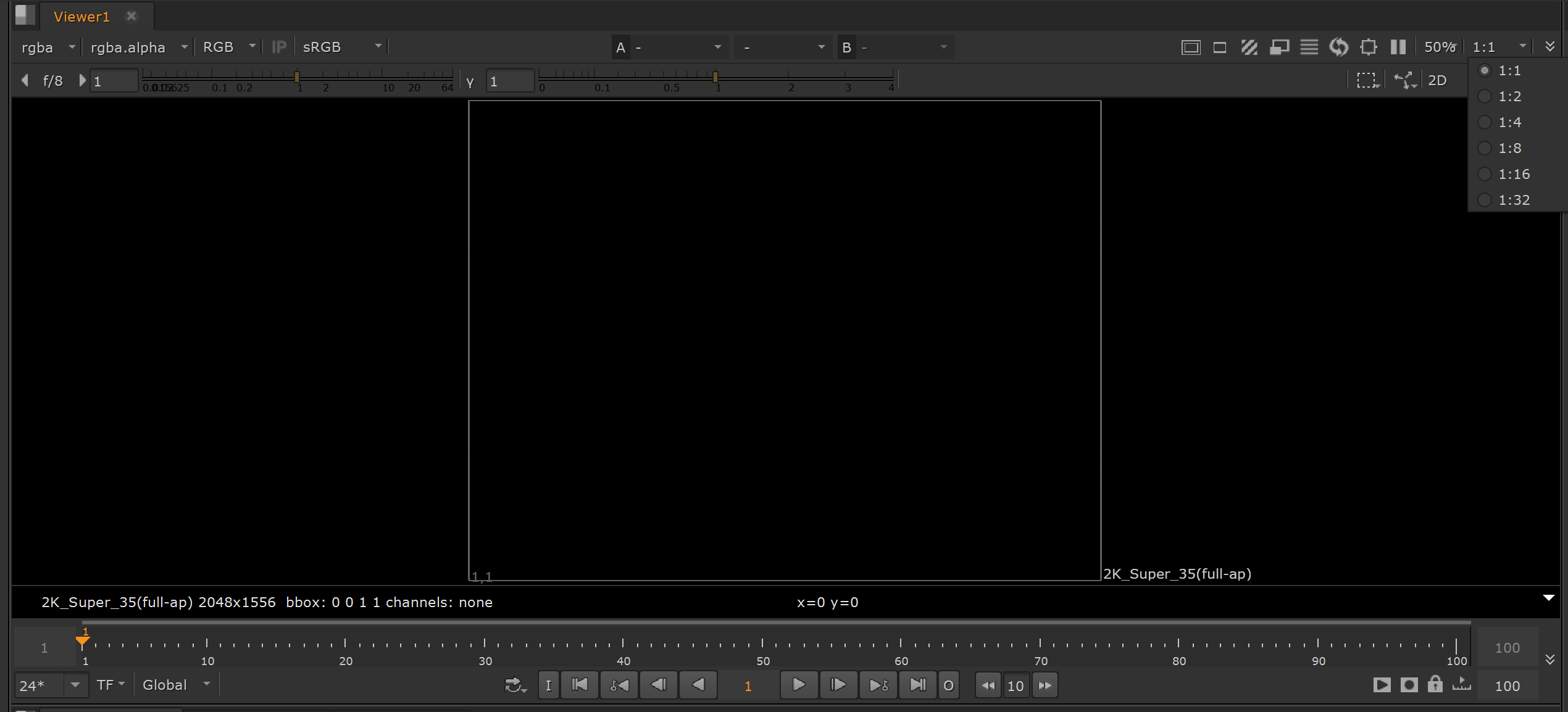Click the current frame number field
1568x712 pixels.
tap(748, 685)
